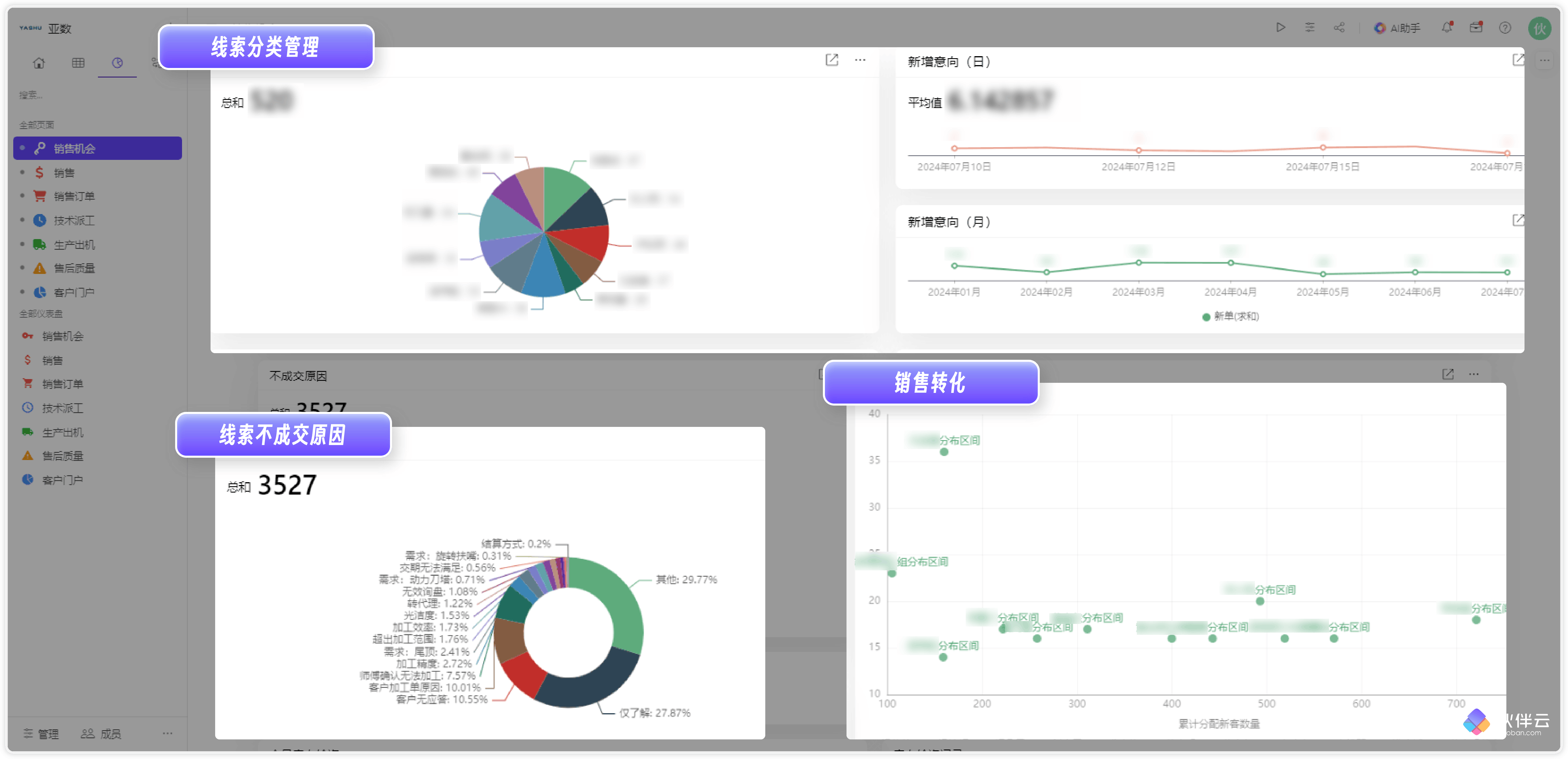Select 客户门户 page under 全部页面

click(x=97, y=292)
